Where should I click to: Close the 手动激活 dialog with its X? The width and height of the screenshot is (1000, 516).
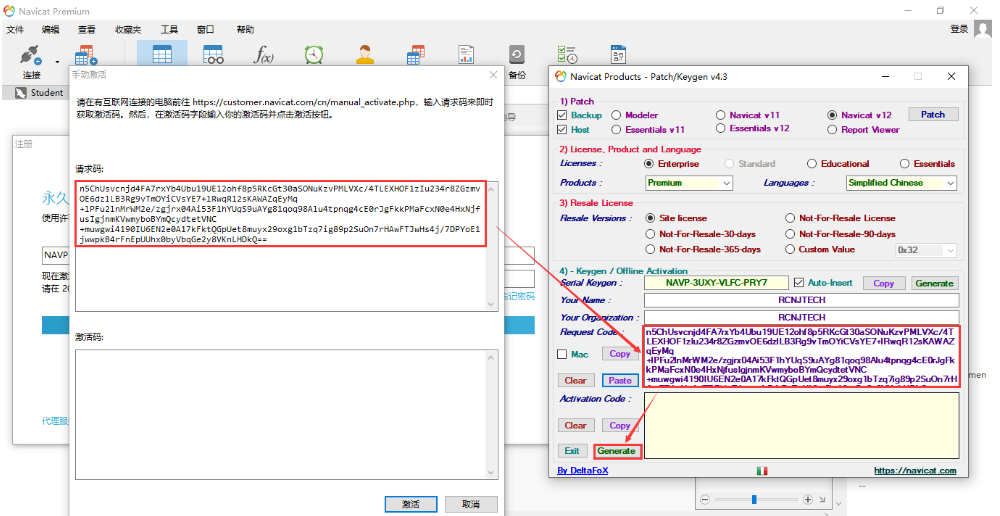coord(493,75)
